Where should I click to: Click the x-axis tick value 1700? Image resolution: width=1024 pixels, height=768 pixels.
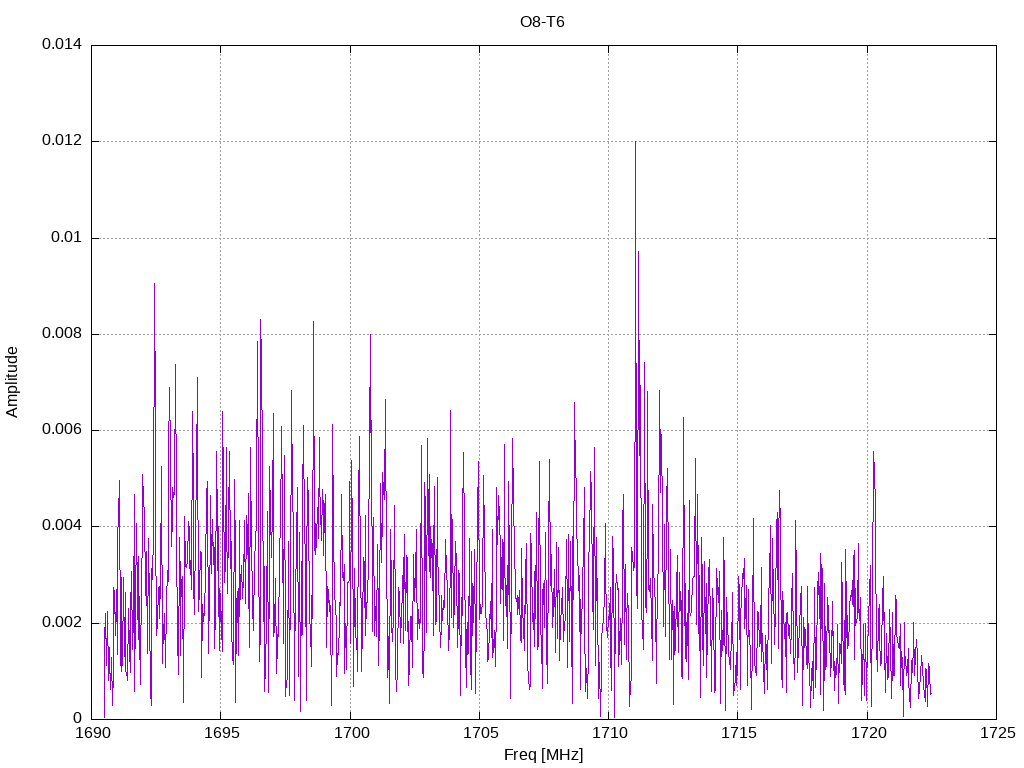pyautogui.click(x=351, y=733)
